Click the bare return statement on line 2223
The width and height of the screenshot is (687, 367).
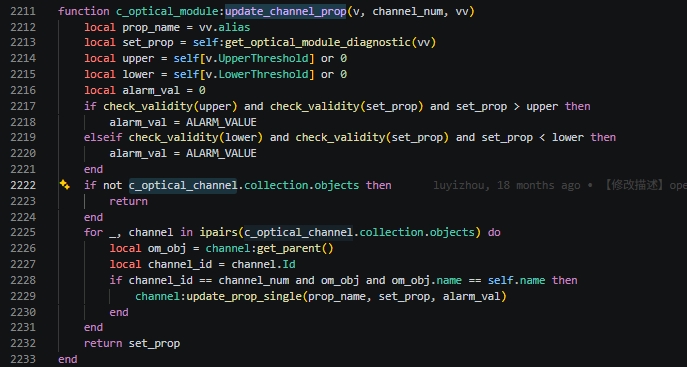[x=128, y=201]
